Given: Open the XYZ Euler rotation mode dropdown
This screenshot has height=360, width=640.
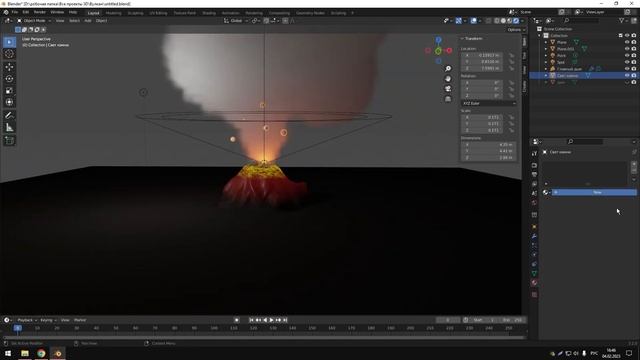Looking at the screenshot, I should tap(489, 103).
